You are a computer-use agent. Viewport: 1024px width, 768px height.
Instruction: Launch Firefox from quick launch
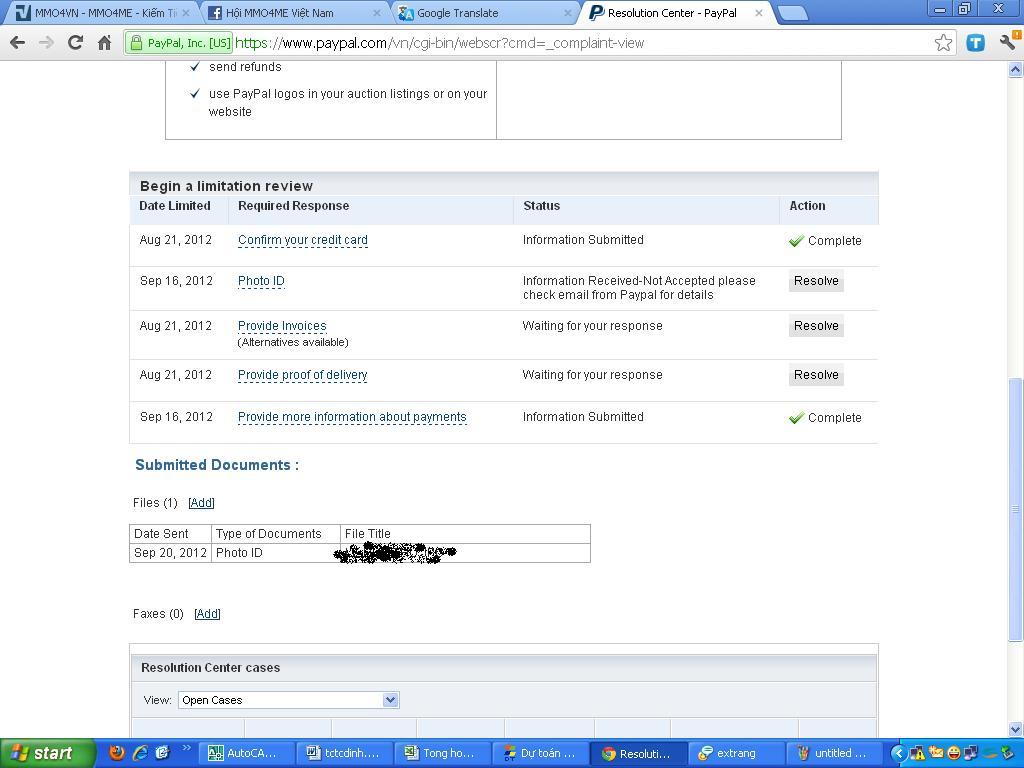click(117, 753)
